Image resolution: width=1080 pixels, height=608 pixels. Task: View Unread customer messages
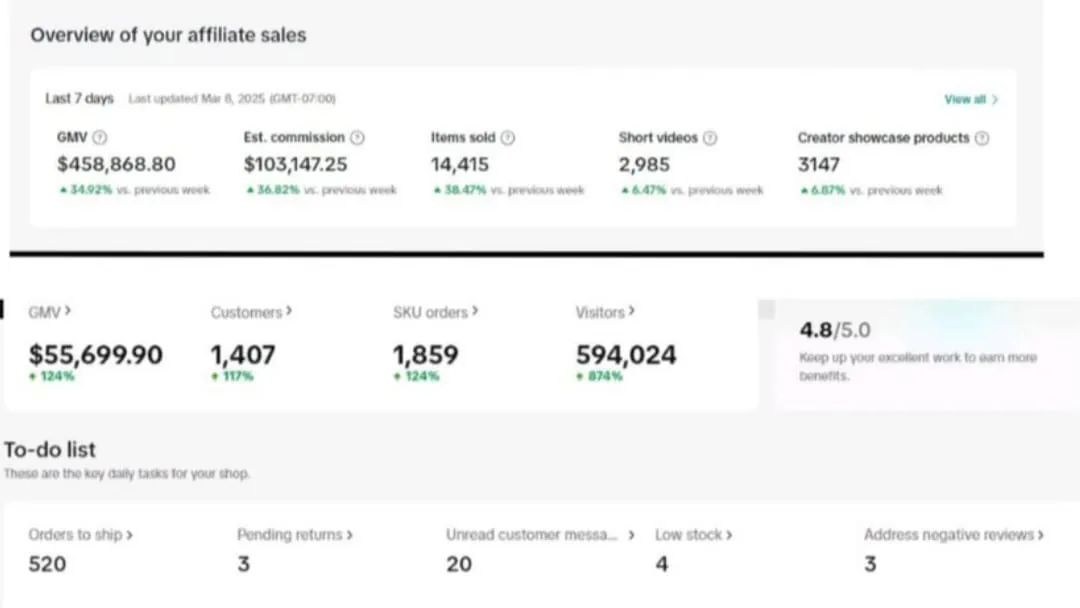point(540,535)
